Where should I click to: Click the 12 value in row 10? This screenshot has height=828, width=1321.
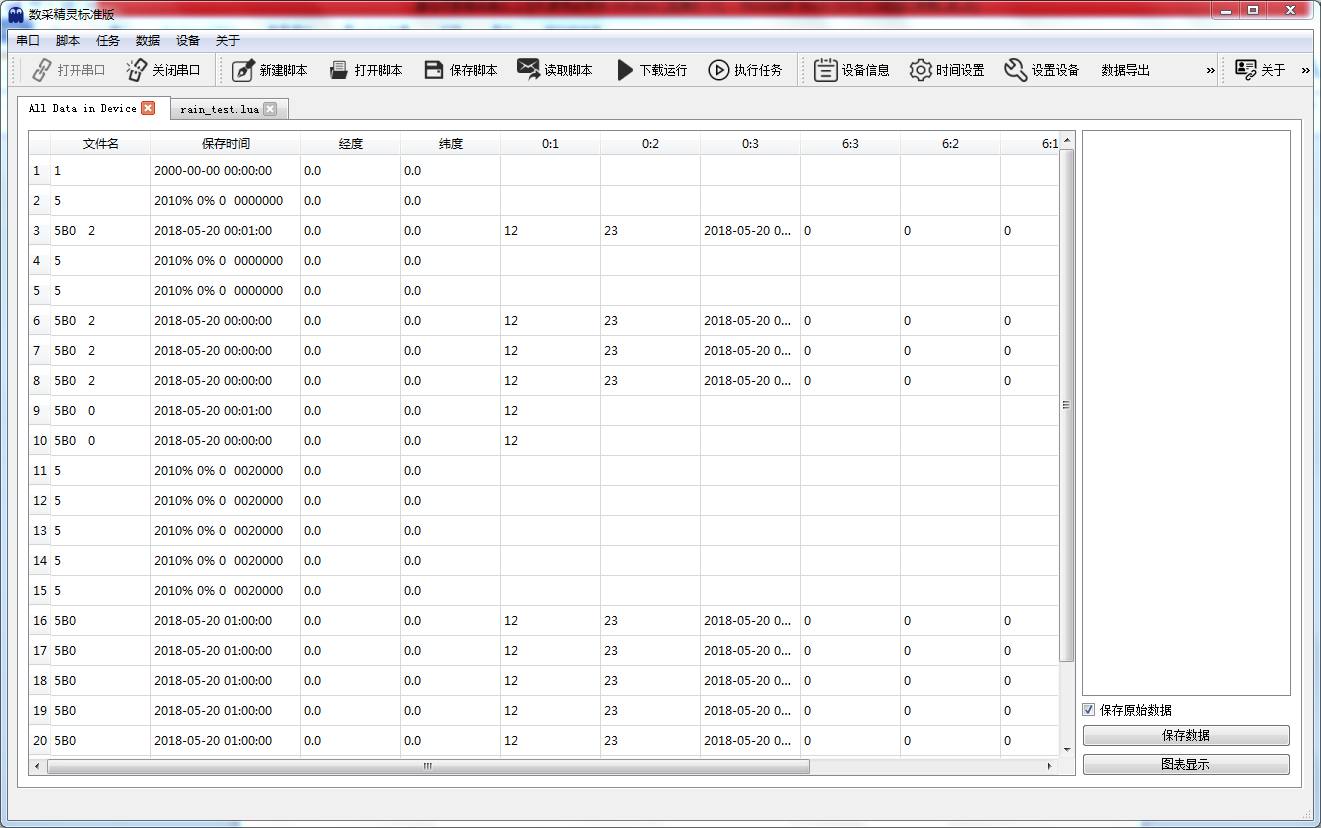coord(550,441)
